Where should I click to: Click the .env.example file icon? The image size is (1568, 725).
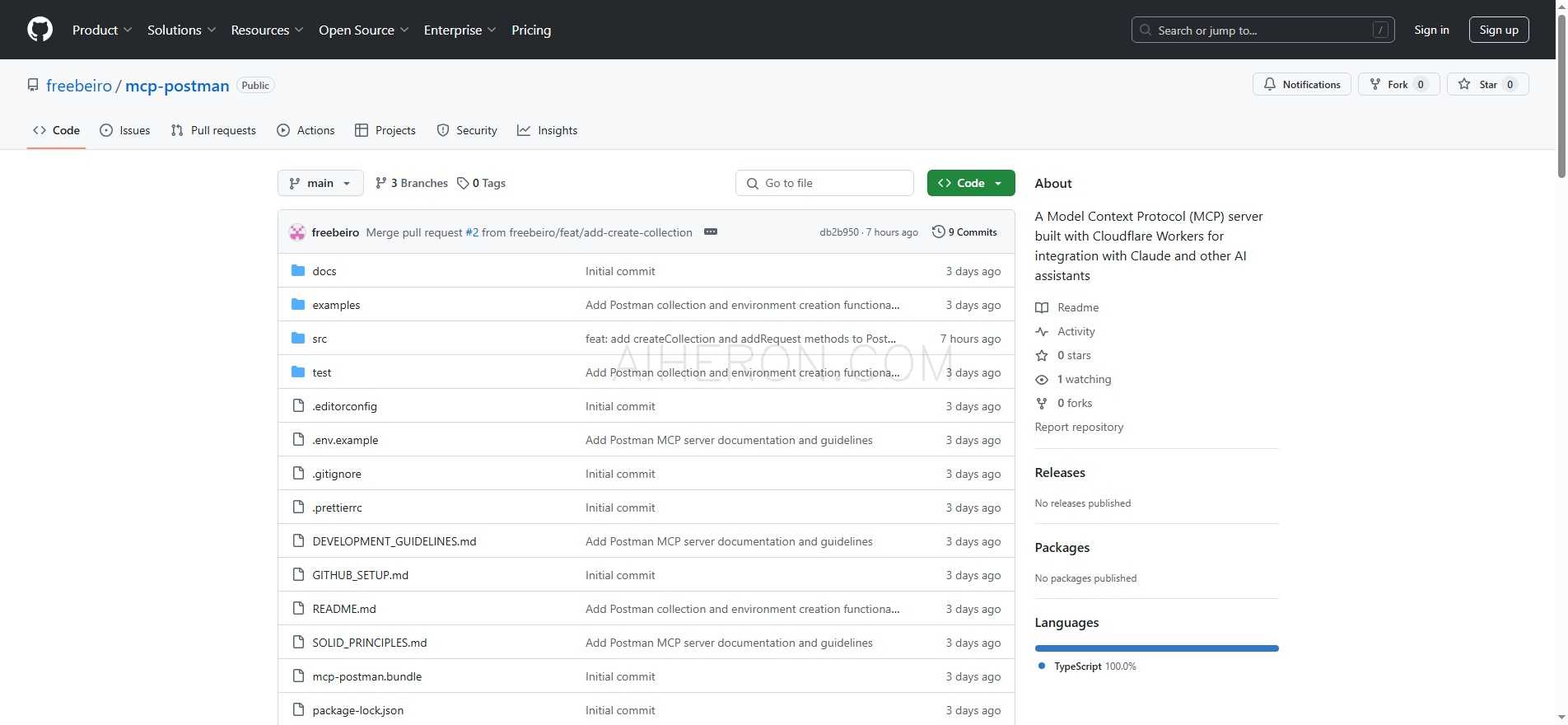298,439
